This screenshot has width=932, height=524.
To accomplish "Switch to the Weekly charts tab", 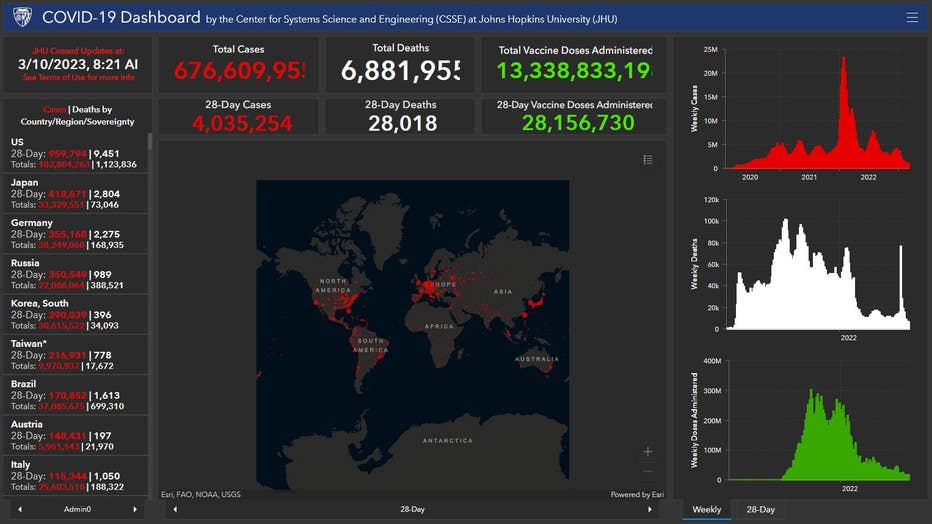I will 707,510.
